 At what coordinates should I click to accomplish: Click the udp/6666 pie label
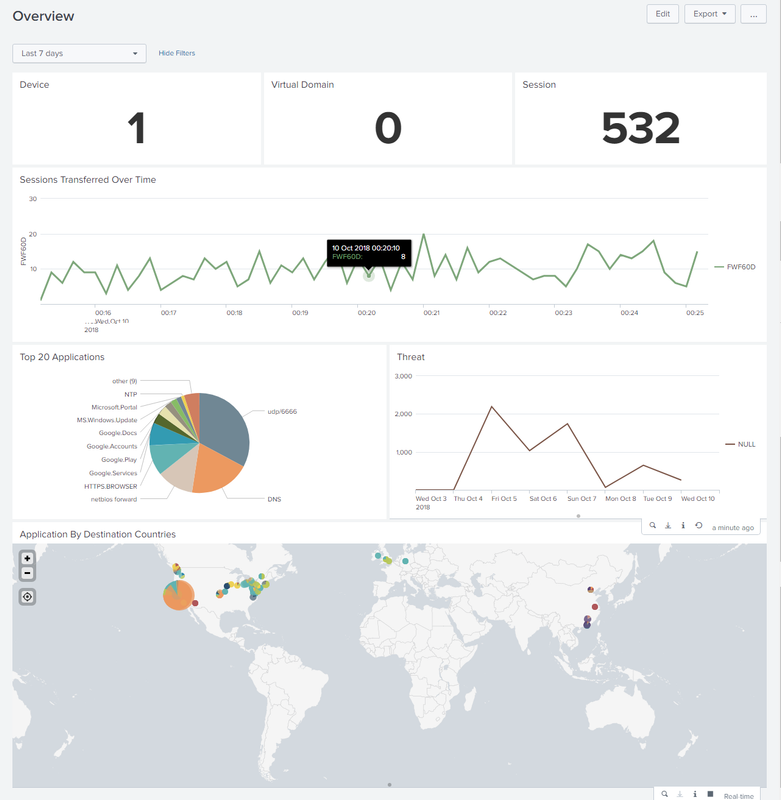coord(282,412)
